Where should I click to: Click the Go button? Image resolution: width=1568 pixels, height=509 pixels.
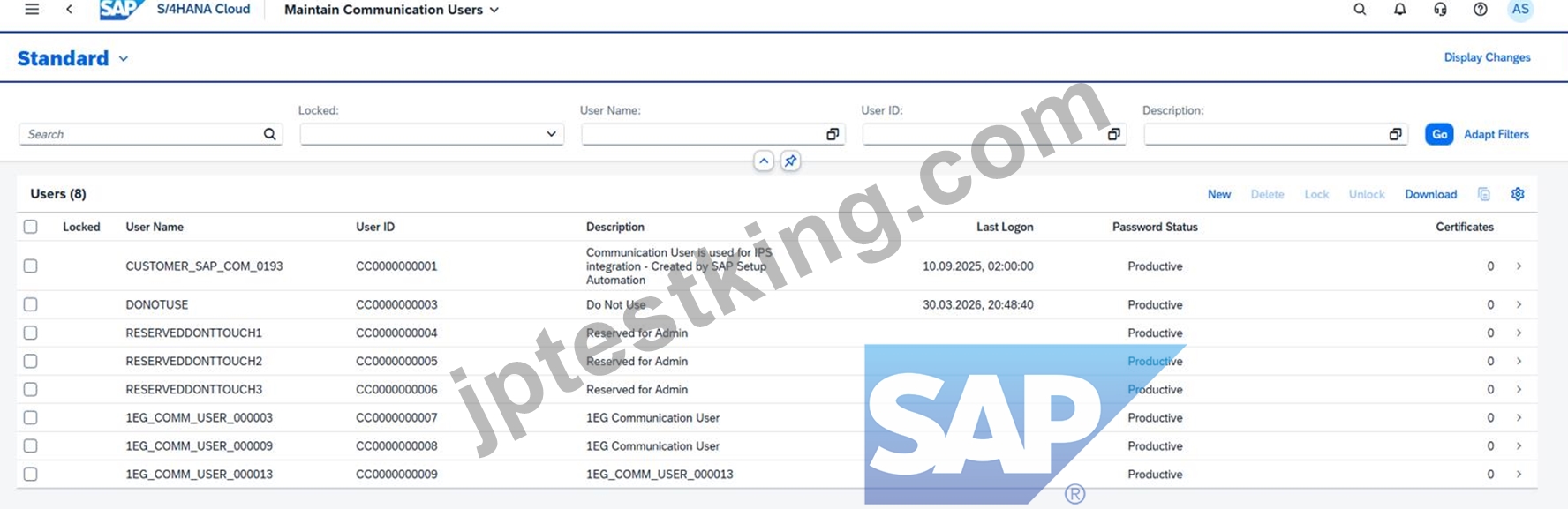point(1439,134)
